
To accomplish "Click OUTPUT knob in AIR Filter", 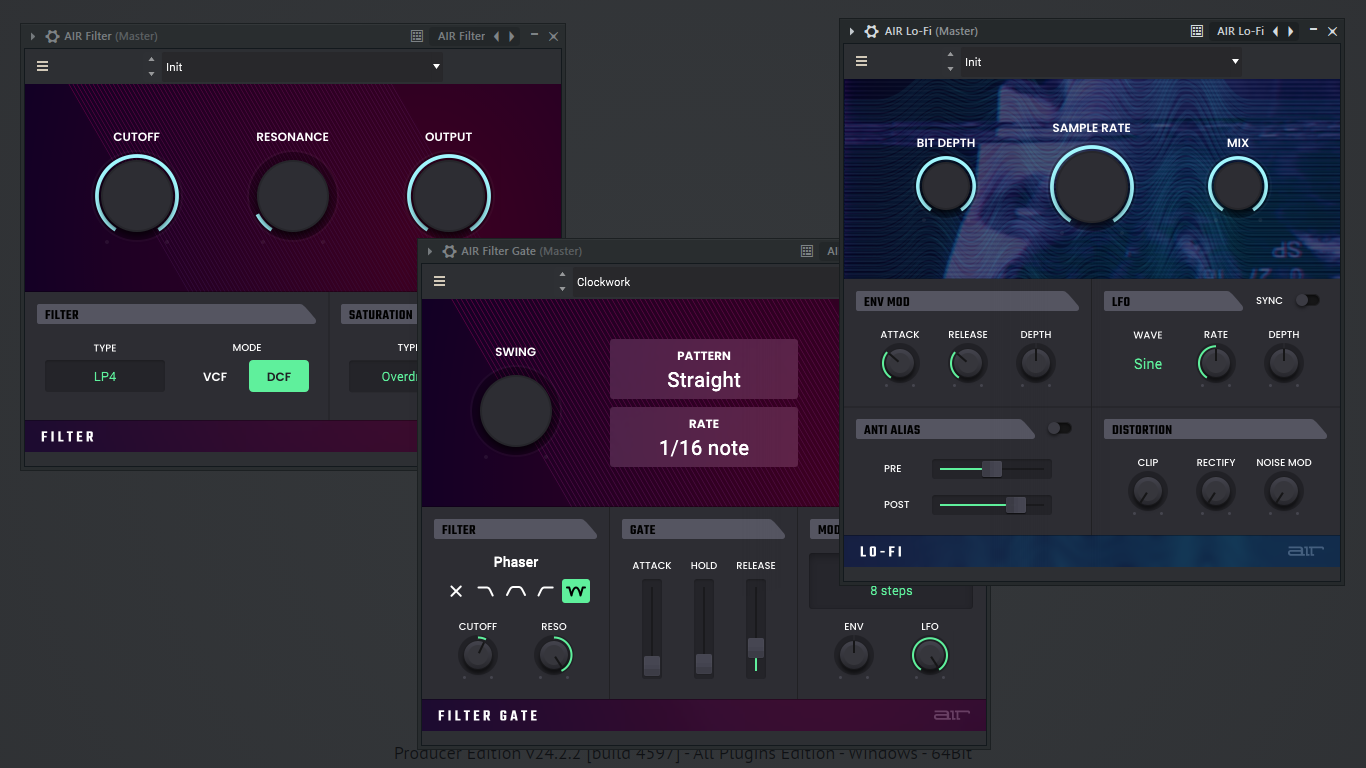I will click(x=449, y=196).
